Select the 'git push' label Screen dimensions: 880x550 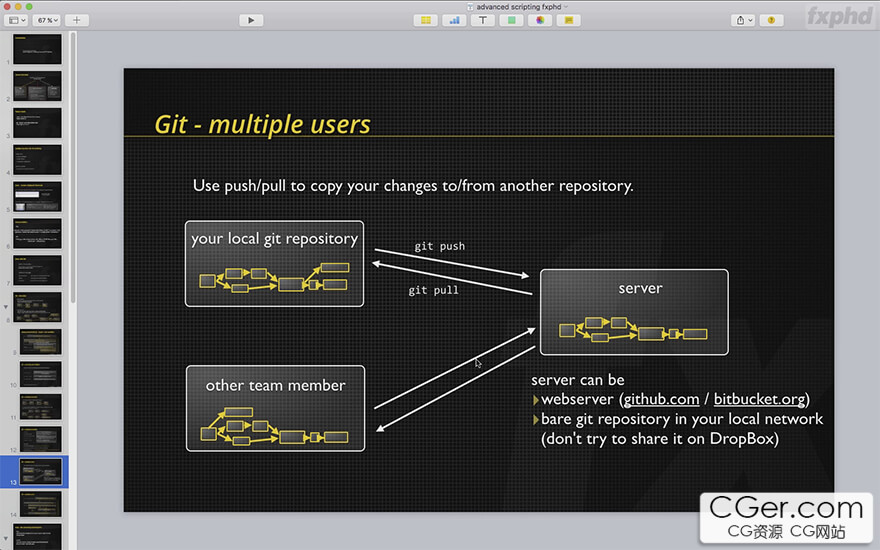coord(439,246)
